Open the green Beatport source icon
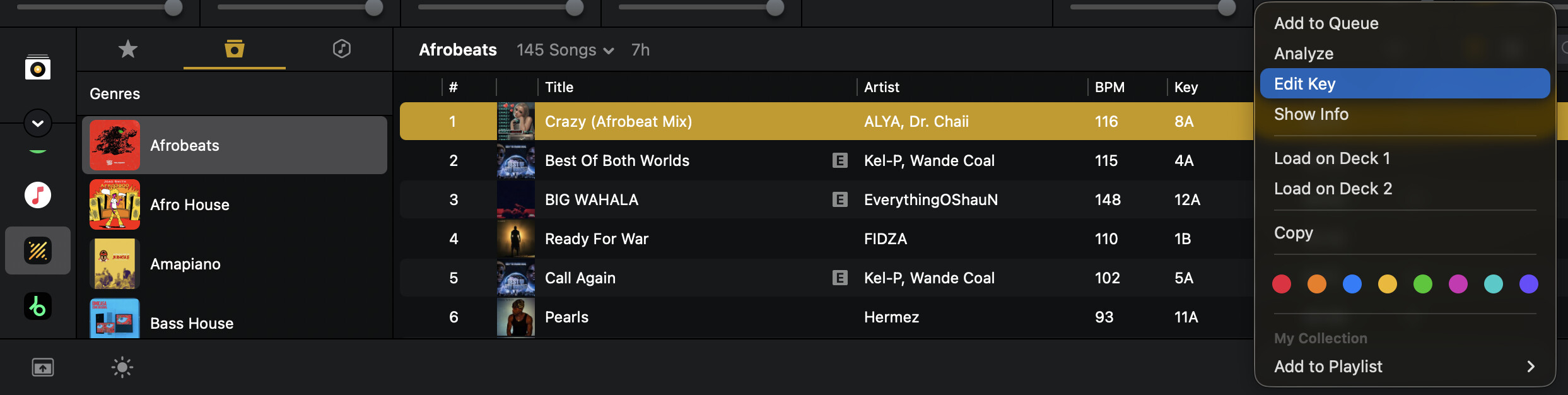Screen dimensions: 1568x395 coord(38,307)
